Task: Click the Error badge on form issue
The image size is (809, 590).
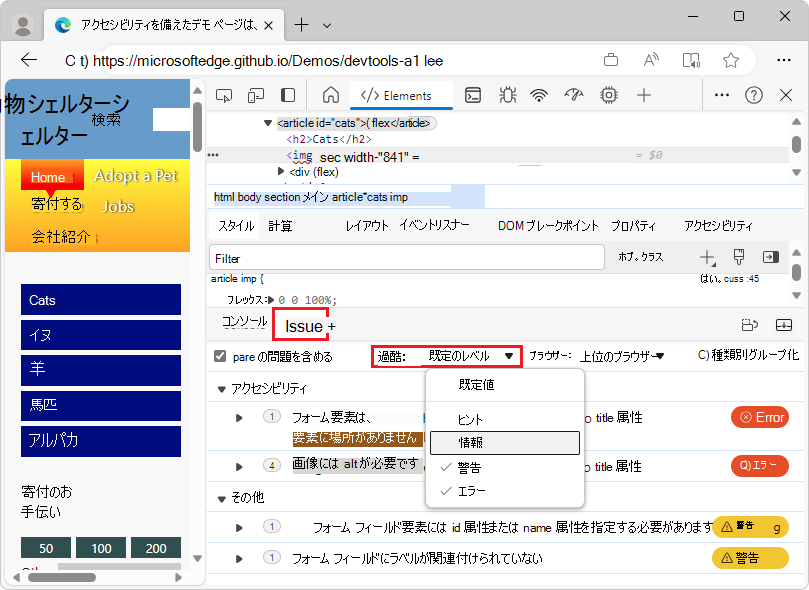Action: [757, 418]
